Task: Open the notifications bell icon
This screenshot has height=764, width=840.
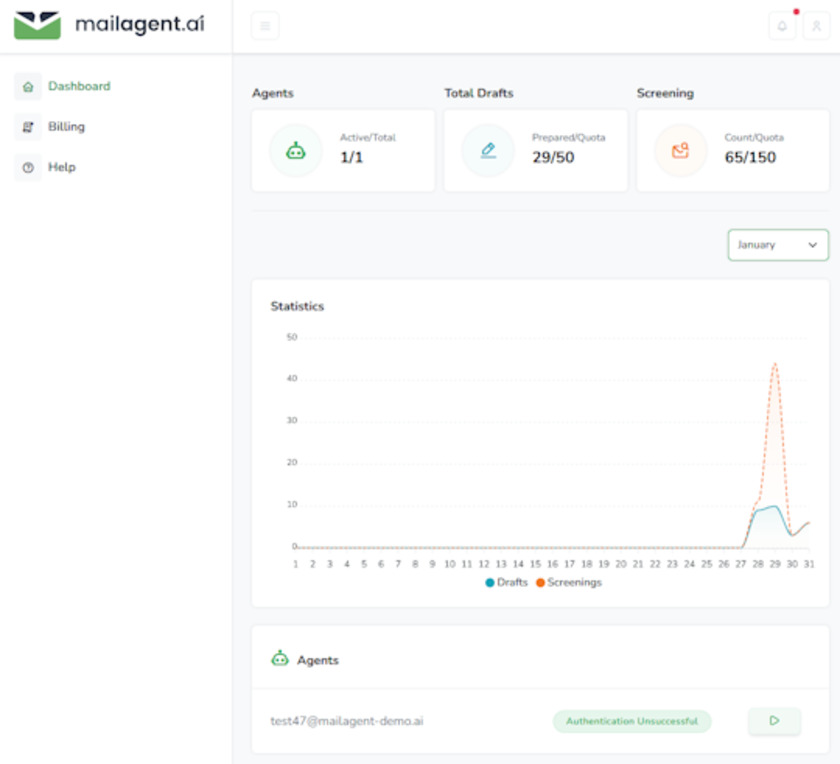Action: 782,27
